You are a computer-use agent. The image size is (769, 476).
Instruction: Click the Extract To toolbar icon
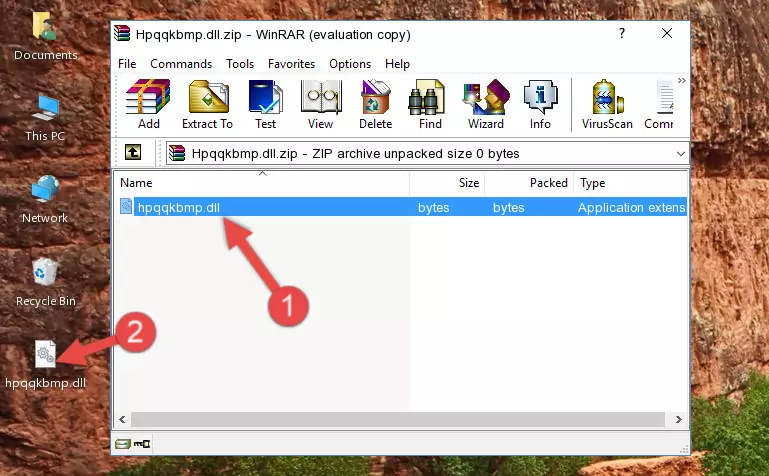tap(207, 105)
